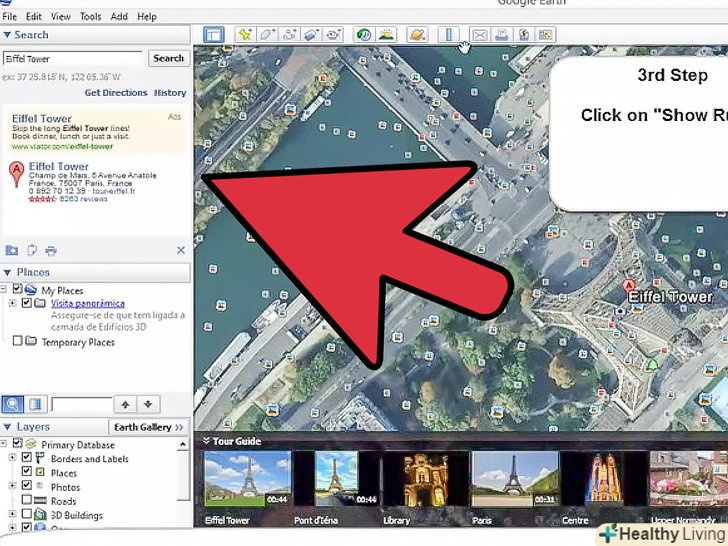
Task: Play the Pont d'Iéna tour thumbnail
Action: pyautogui.click(x=337, y=479)
